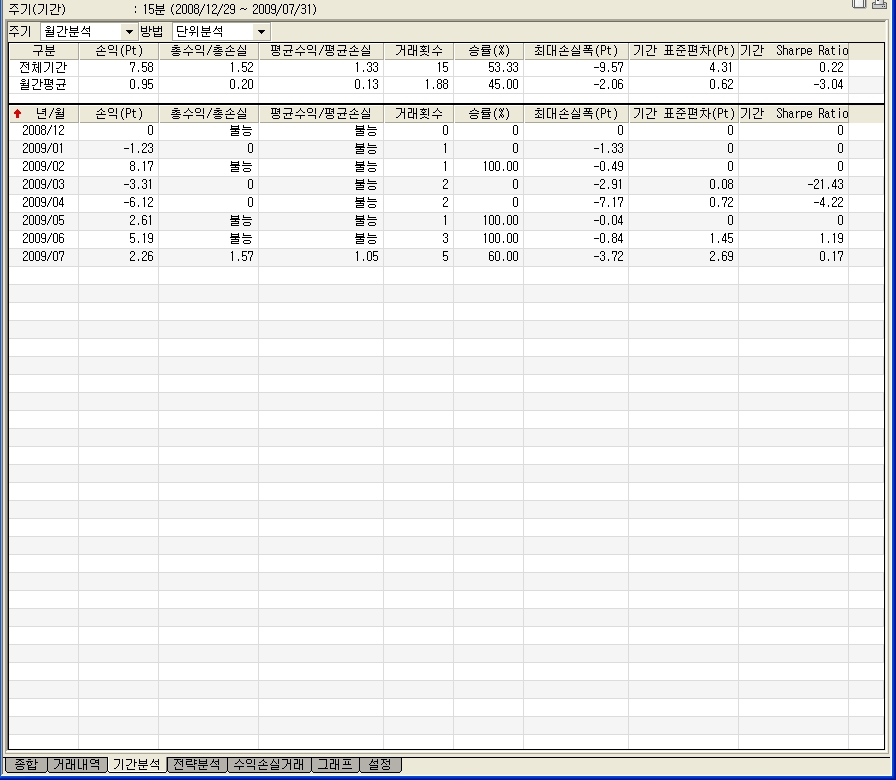The width and height of the screenshot is (896, 780).
Task: Click the red sort arrow in 년/월 header
Action: point(17,114)
